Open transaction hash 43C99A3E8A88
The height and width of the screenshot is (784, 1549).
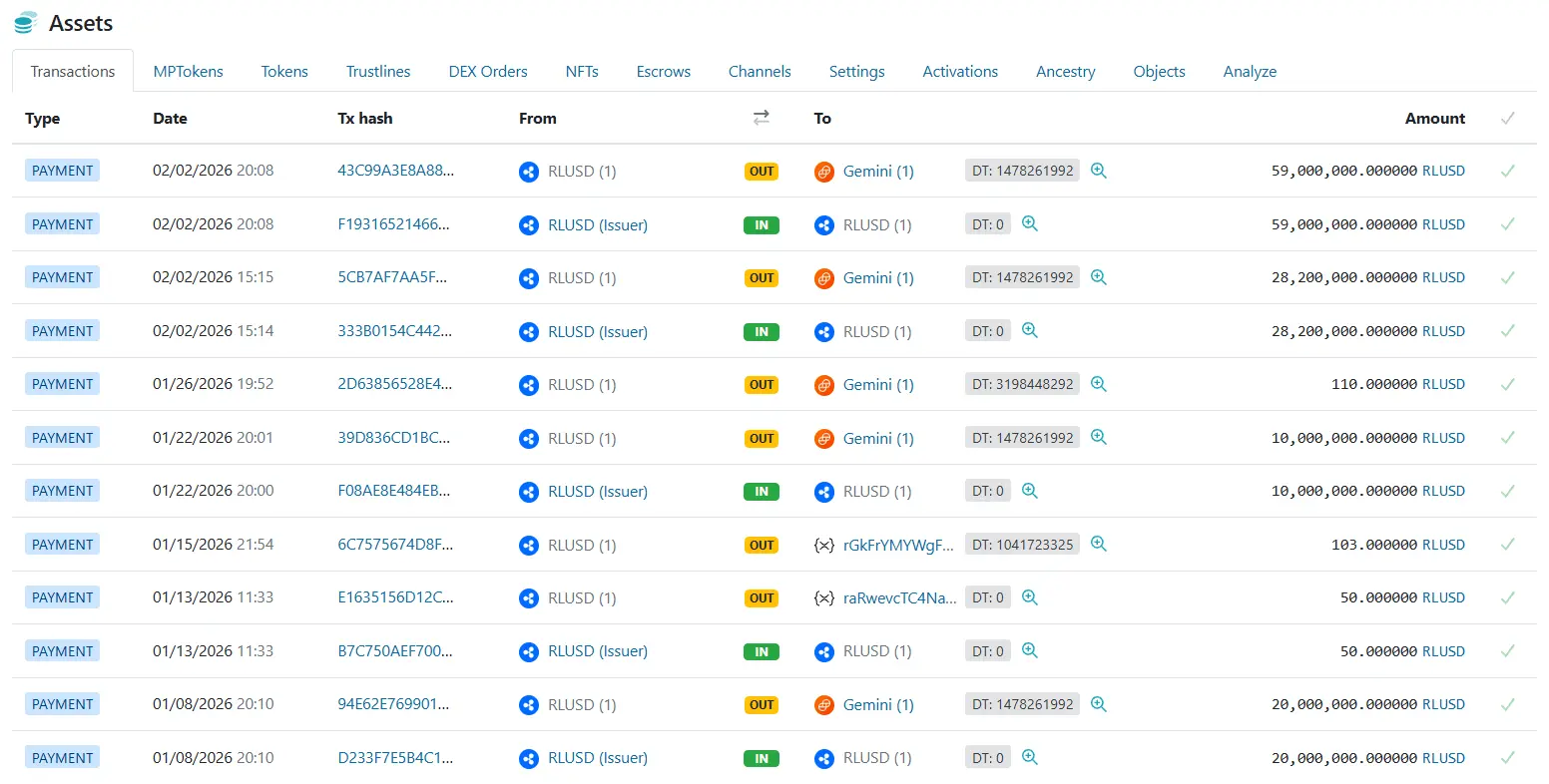click(x=396, y=171)
